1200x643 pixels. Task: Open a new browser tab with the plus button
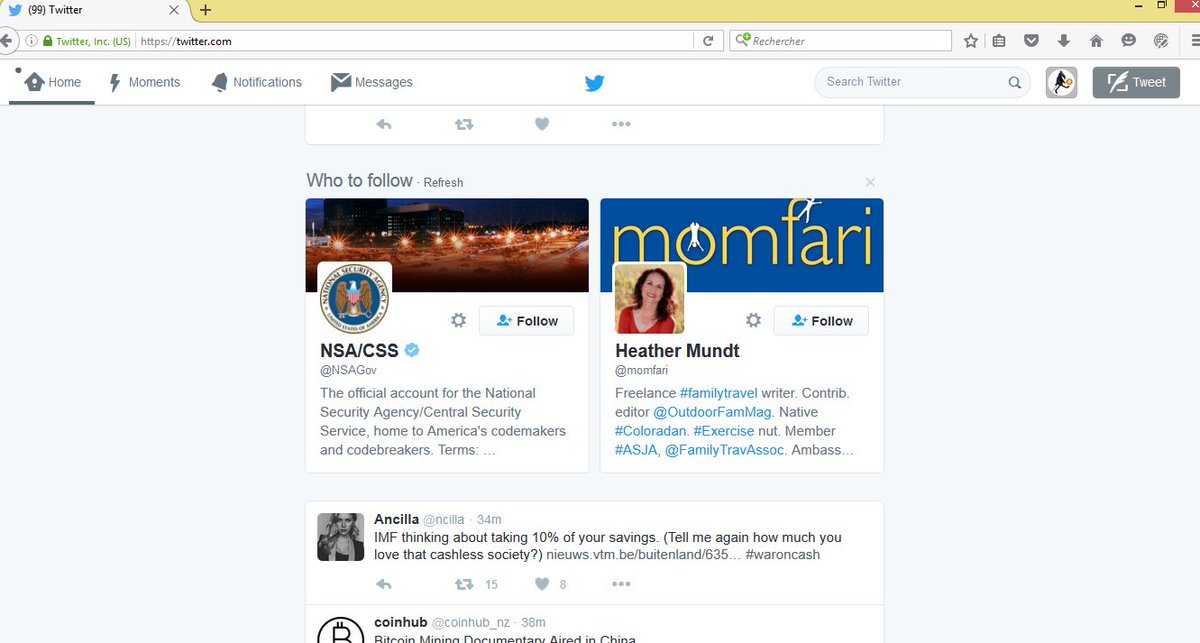pyautogui.click(x=205, y=10)
